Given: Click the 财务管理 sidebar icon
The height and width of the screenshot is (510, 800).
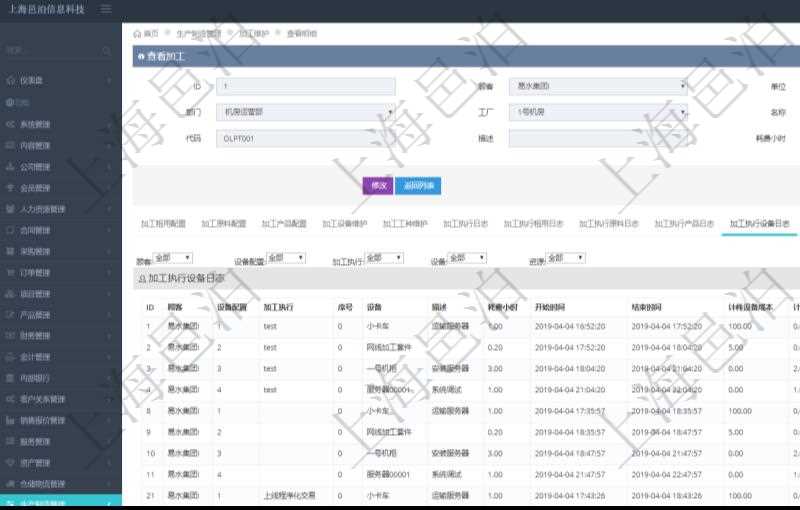Looking at the screenshot, I should click(x=10, y=336).
